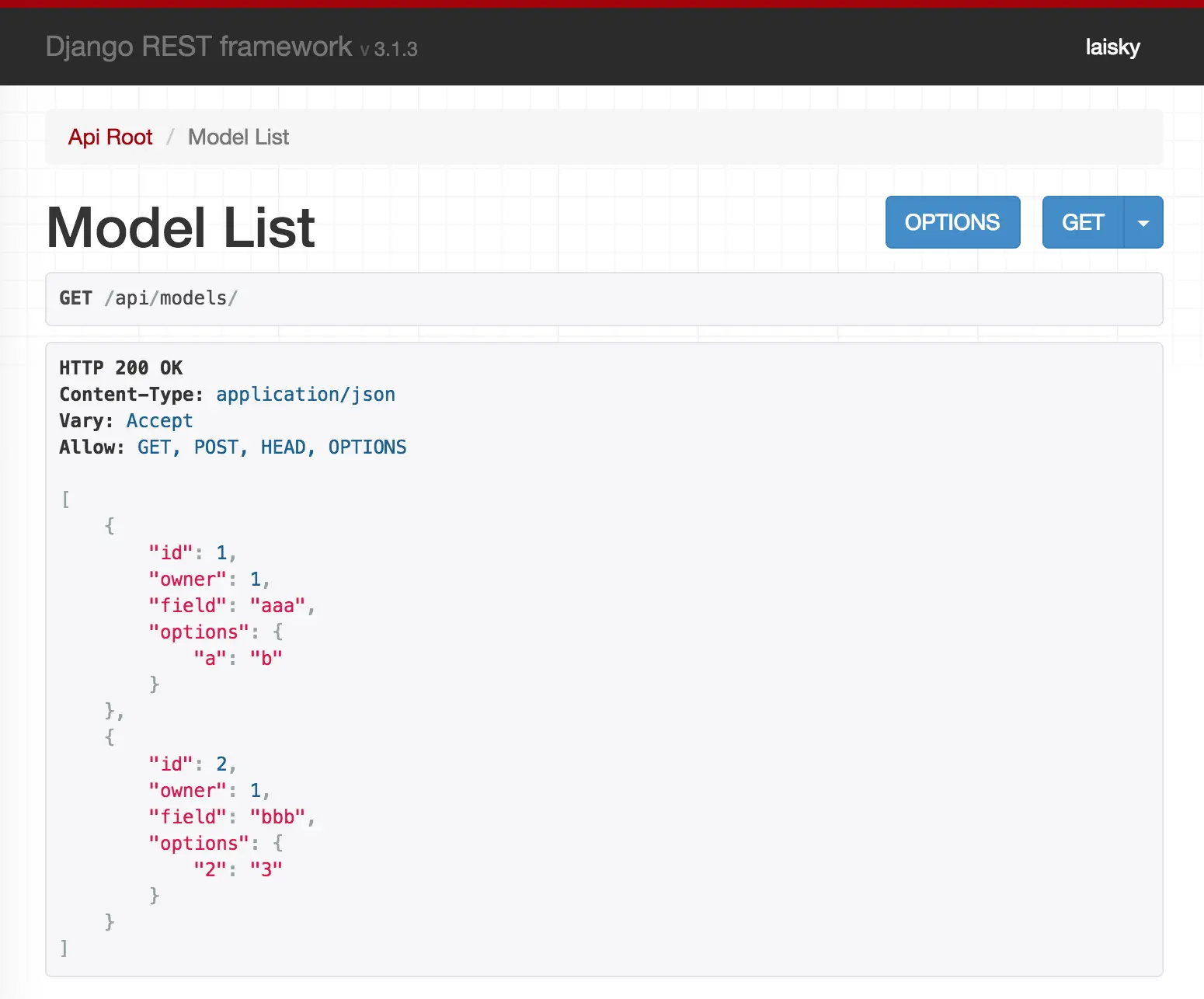Click Accept in the Vary header
The image size is (1204, 999).
[159, 421]
